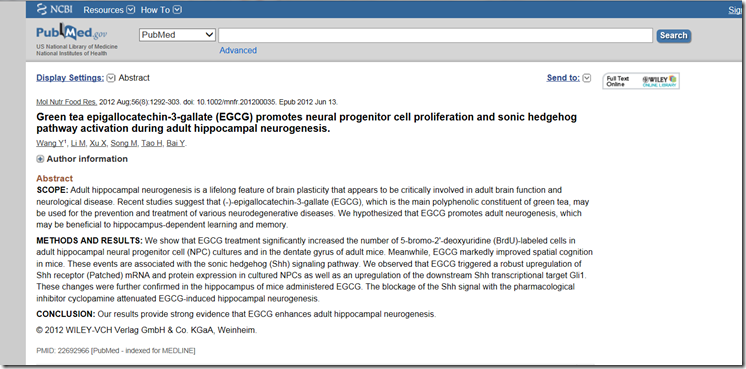Screen dimensions: 746x369
Task: Click the PMID 22692966 text
Action: pos(116,351)
